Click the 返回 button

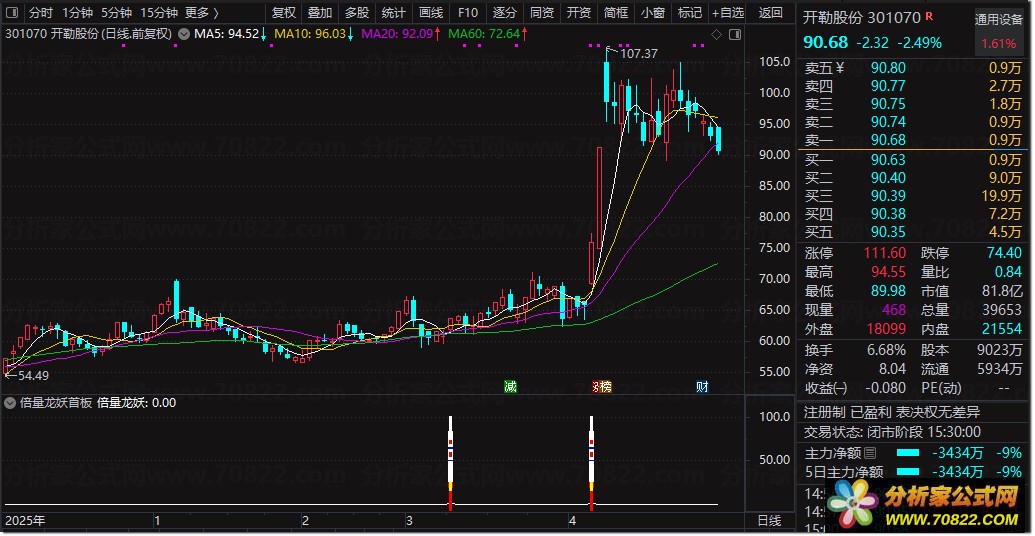[770, 13]
